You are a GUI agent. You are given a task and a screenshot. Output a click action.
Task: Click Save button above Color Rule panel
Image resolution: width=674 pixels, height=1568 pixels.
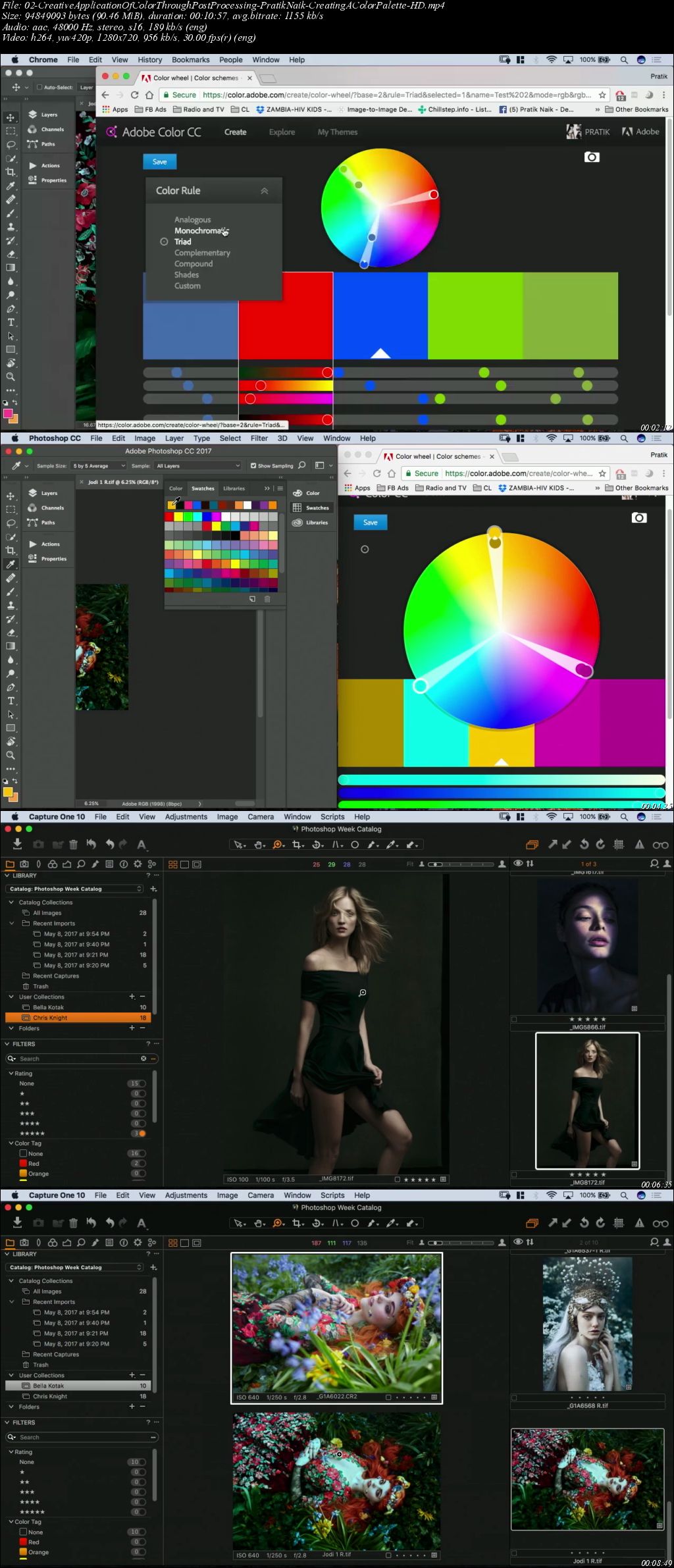coord(160,161)
